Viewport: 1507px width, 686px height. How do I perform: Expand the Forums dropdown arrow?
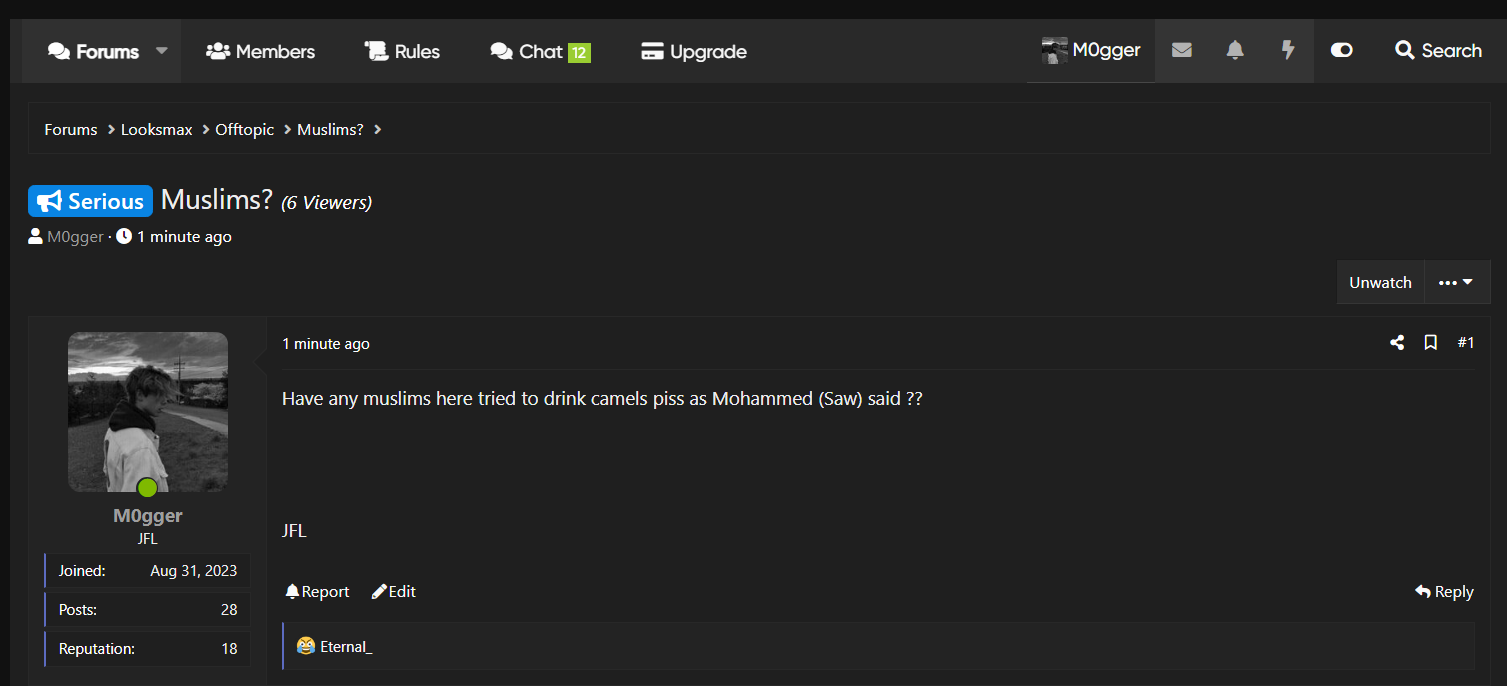(x=161, y=51)
